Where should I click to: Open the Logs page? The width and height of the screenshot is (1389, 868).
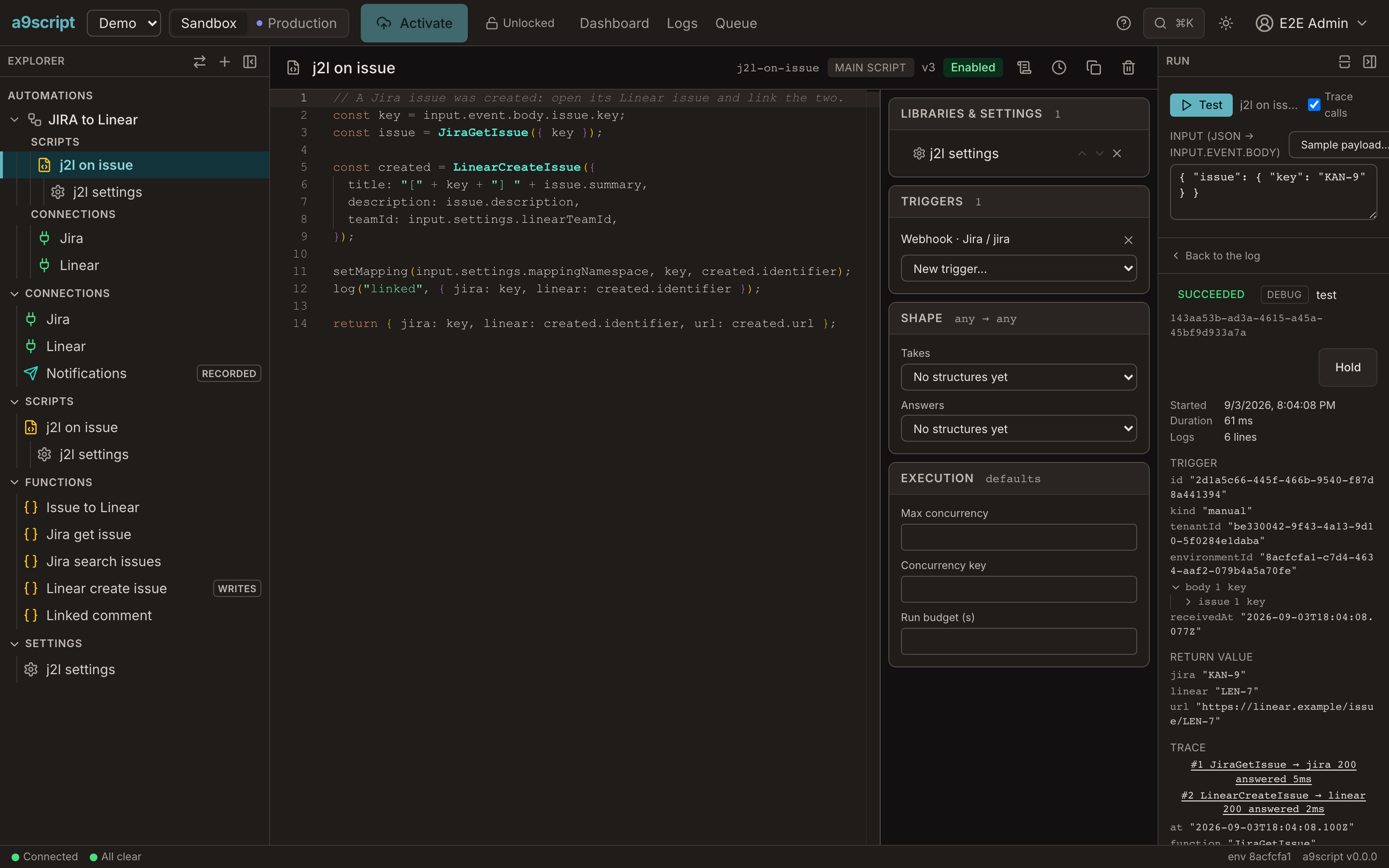[x=682, y=23]
